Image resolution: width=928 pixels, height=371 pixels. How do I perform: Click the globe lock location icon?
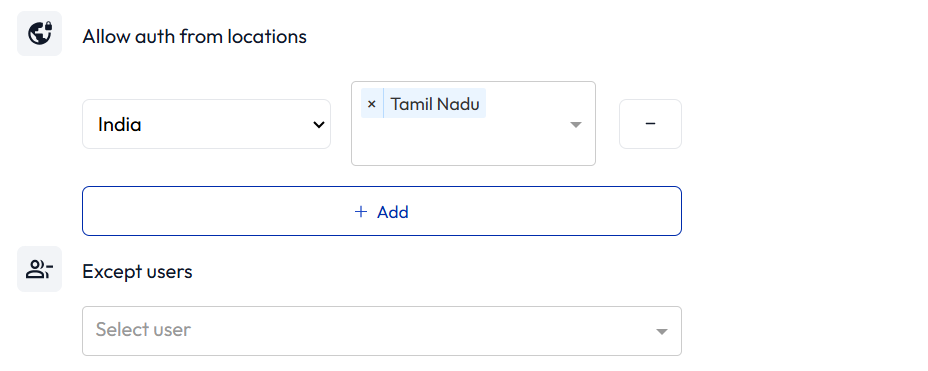pyautogui.click(x=40, y=34)
